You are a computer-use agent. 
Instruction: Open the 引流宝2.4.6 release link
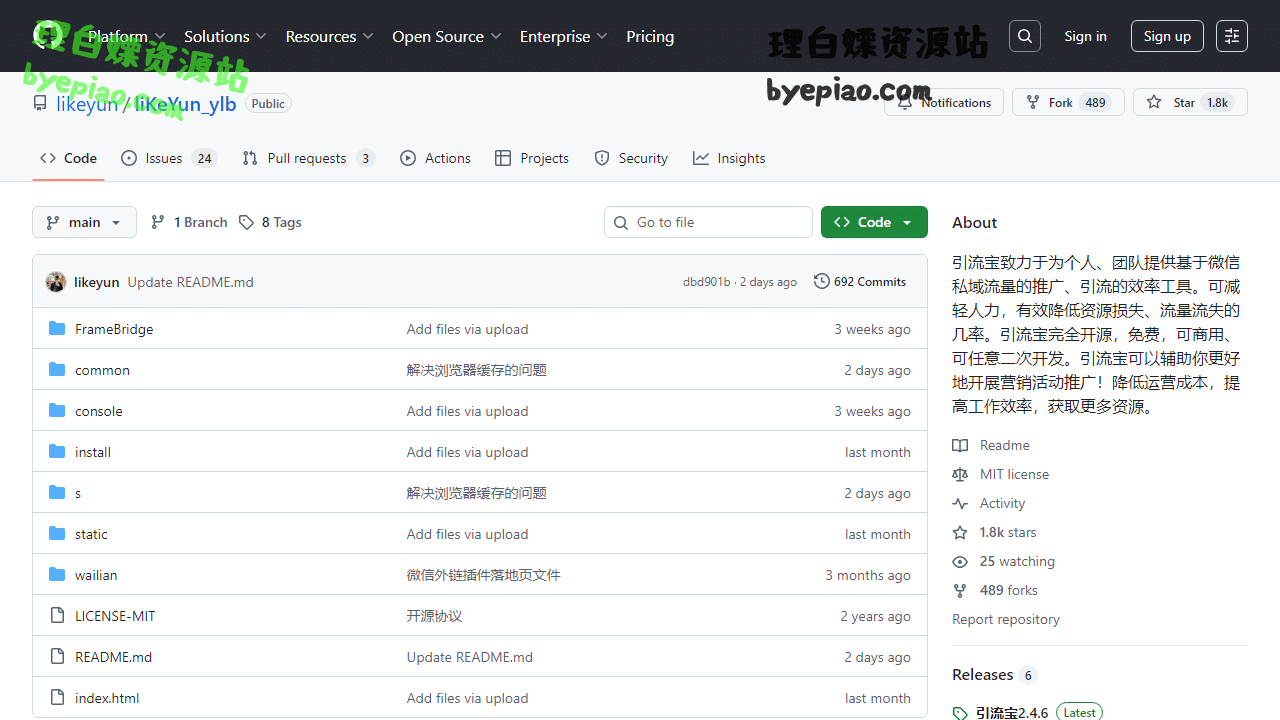[1012, 713]
